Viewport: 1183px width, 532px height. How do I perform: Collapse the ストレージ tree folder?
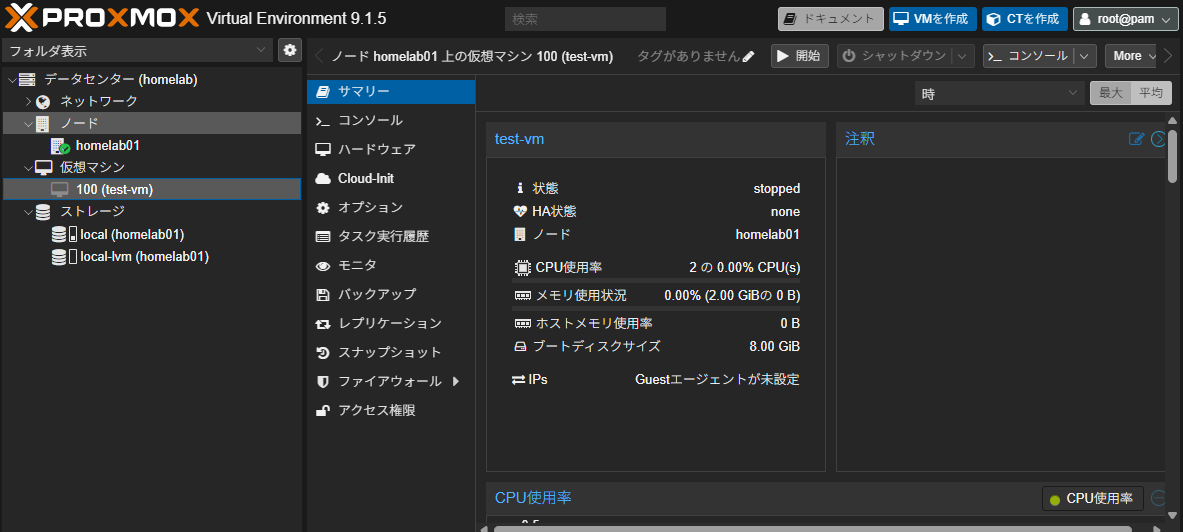point(29,212)
